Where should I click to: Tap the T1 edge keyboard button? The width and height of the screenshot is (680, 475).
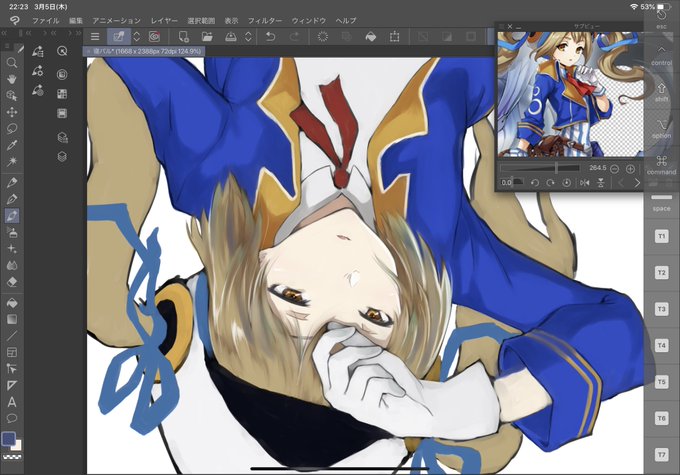pos(661,236)
